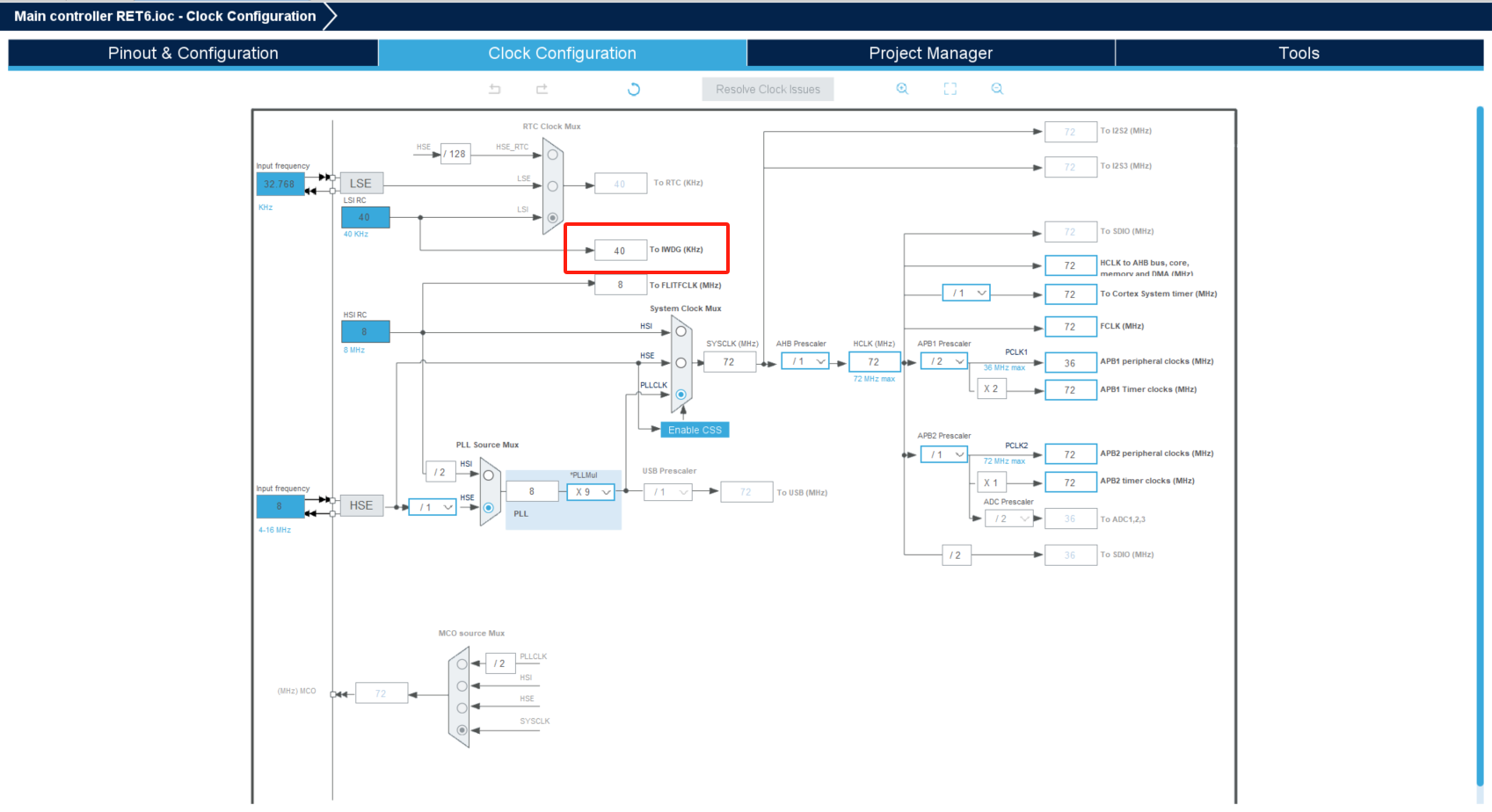Switch to Pinout & Configuration tab

(193, 53)
